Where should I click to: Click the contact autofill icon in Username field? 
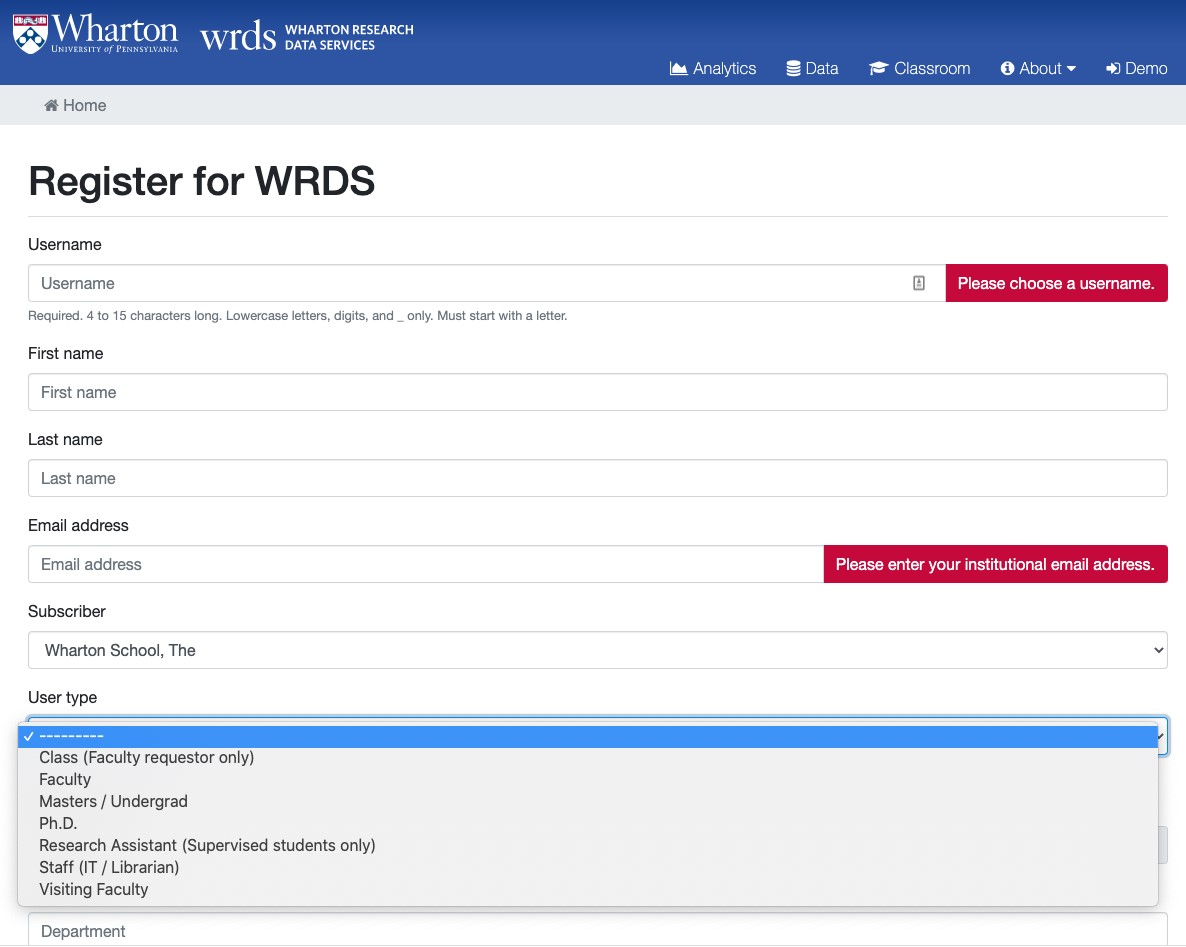(918, 283)
